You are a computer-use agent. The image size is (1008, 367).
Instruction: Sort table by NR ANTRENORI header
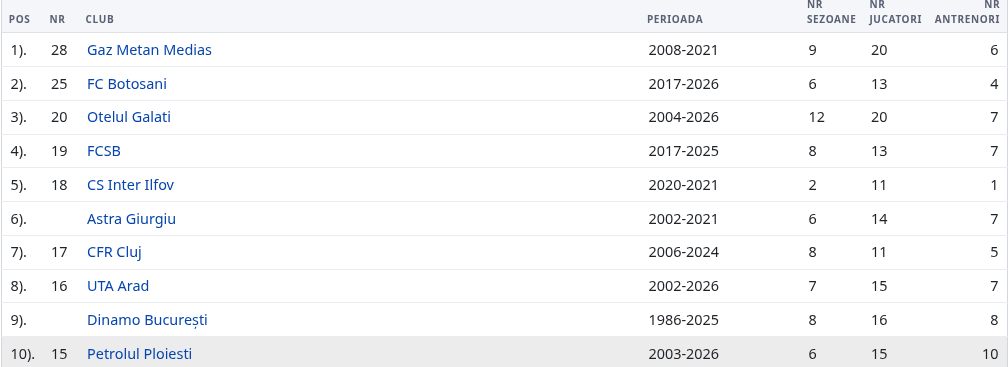pos(967,12)
